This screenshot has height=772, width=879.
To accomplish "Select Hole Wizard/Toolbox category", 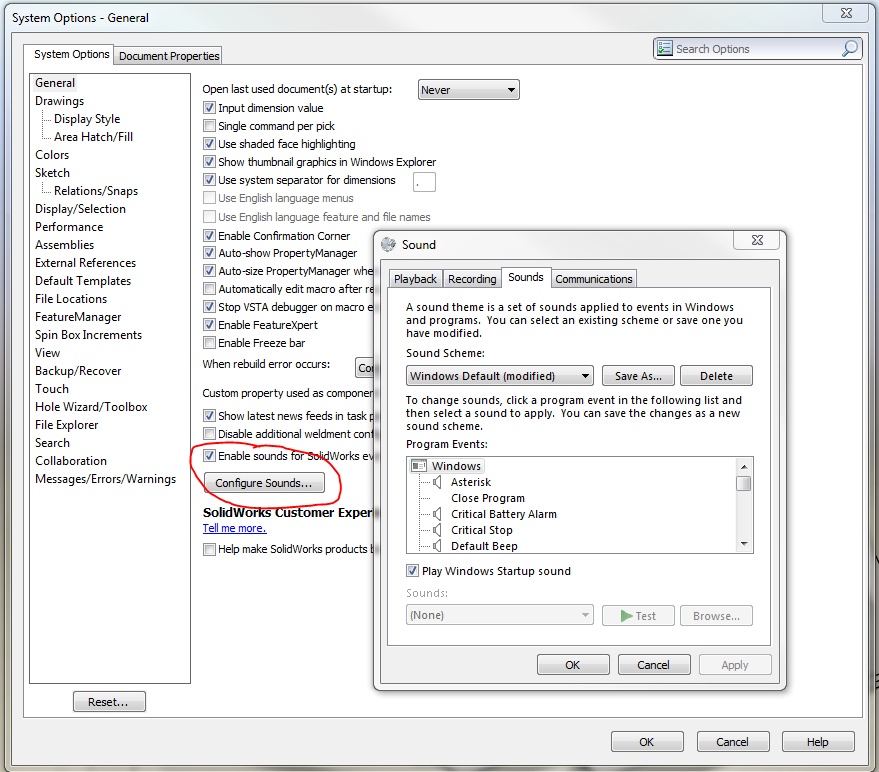I will [91, 406].
